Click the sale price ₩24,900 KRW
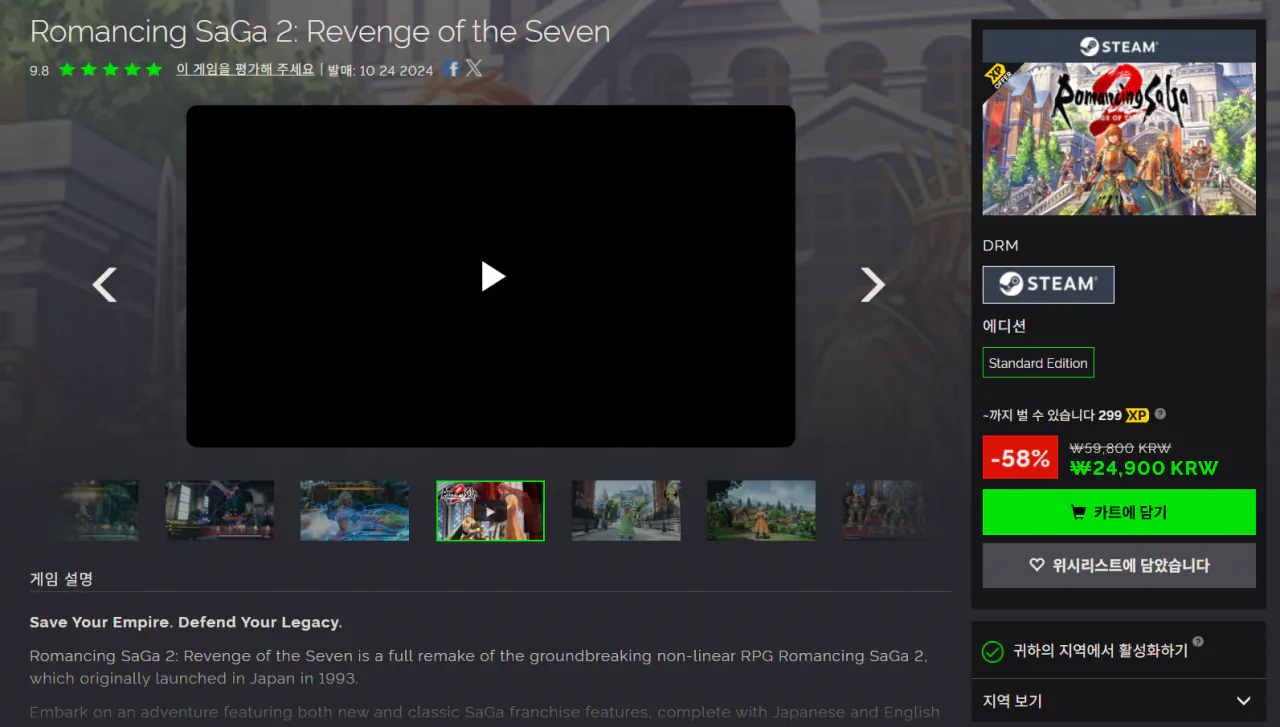The height and width of the screenshot is (727, 1280). (1144, 468)
